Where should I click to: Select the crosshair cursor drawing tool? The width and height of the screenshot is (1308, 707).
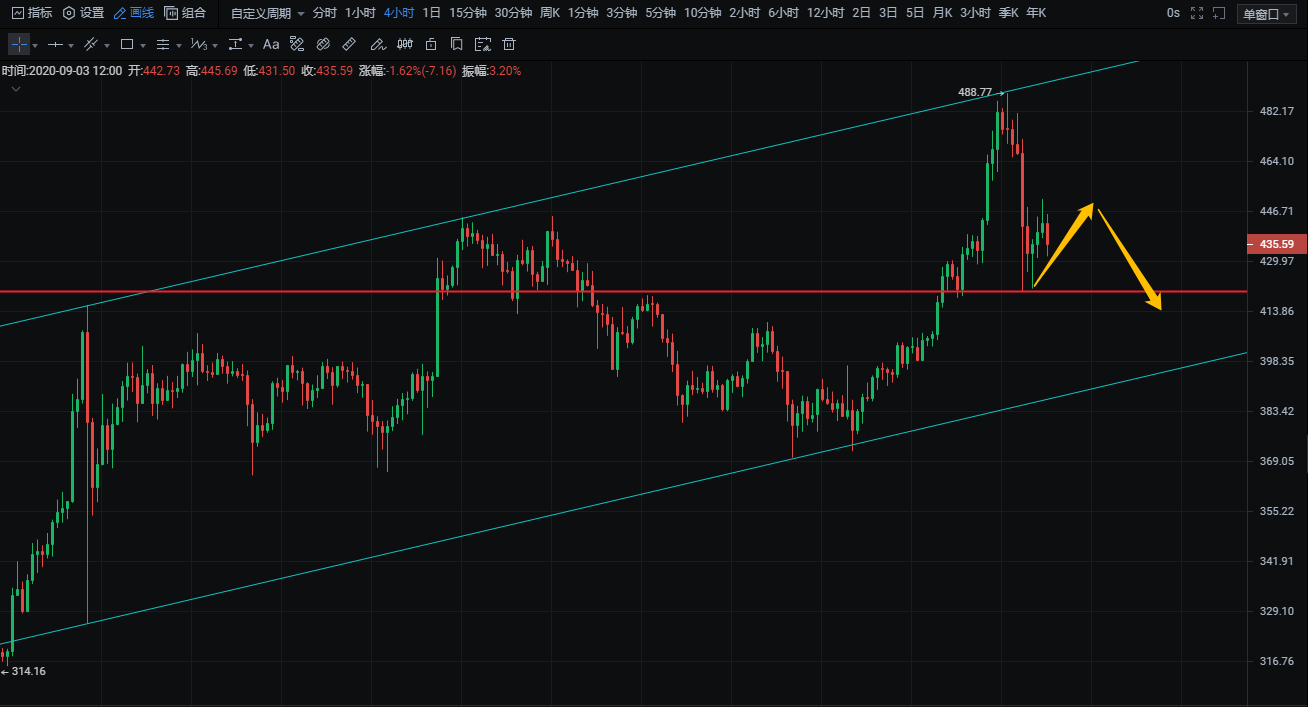pos(19,45)
